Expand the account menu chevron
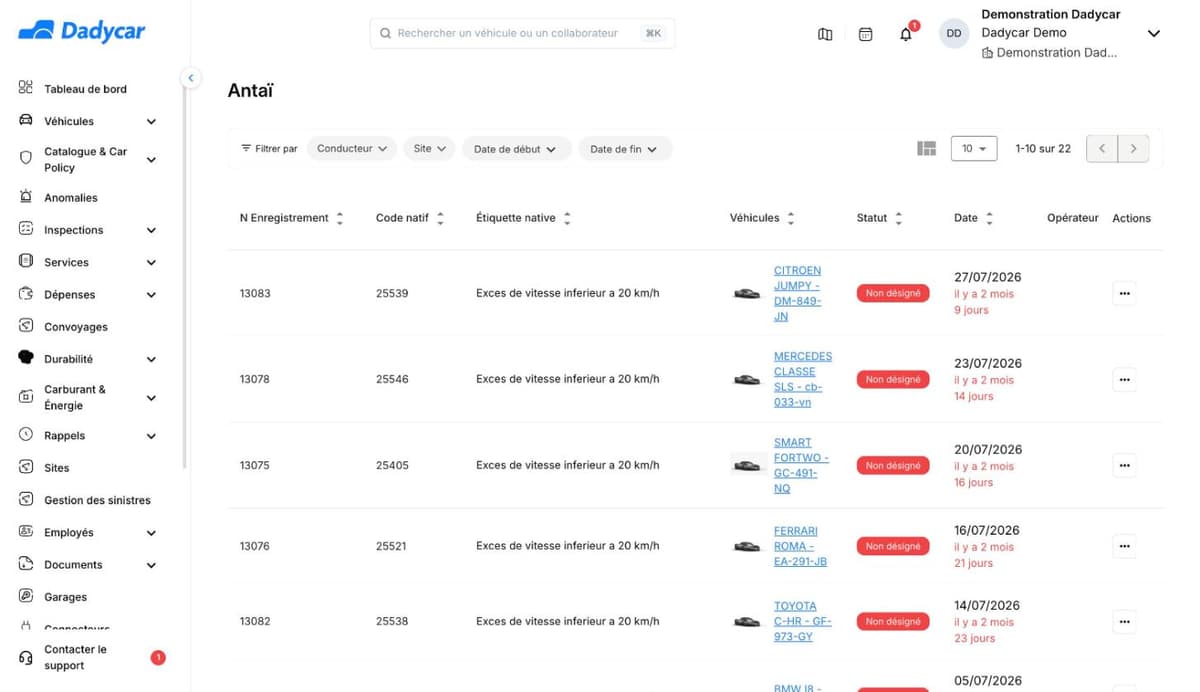 coord(1153,33)
